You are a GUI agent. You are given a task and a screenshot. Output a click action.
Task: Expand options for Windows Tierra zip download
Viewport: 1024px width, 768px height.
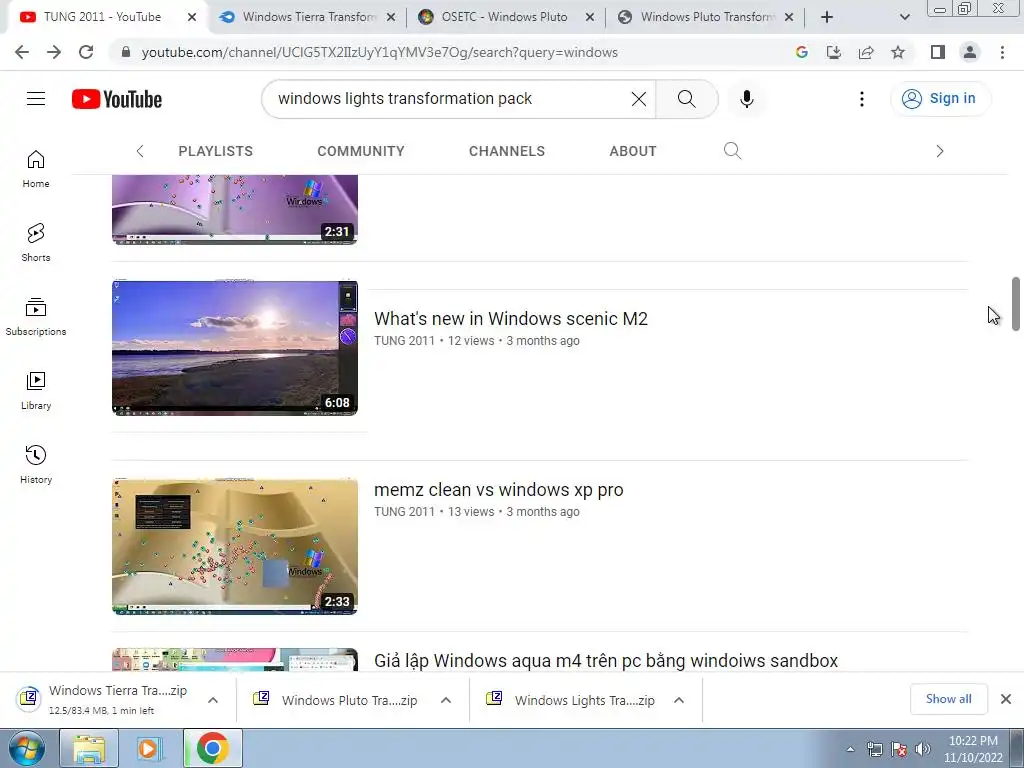[213, 700]
